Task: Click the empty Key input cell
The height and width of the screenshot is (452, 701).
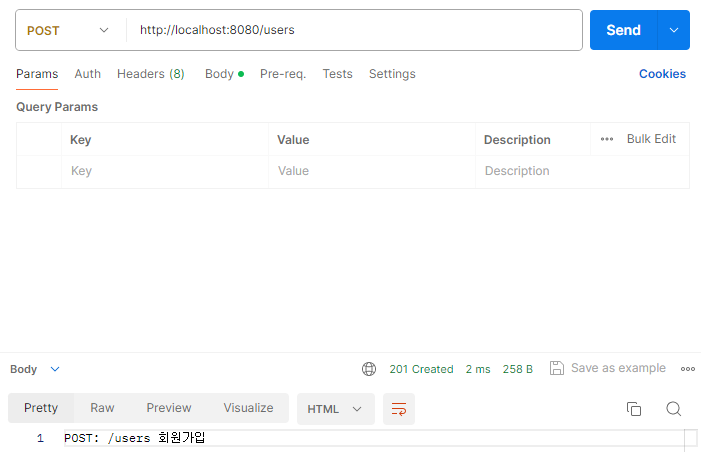Action: (x=165, y=171)
